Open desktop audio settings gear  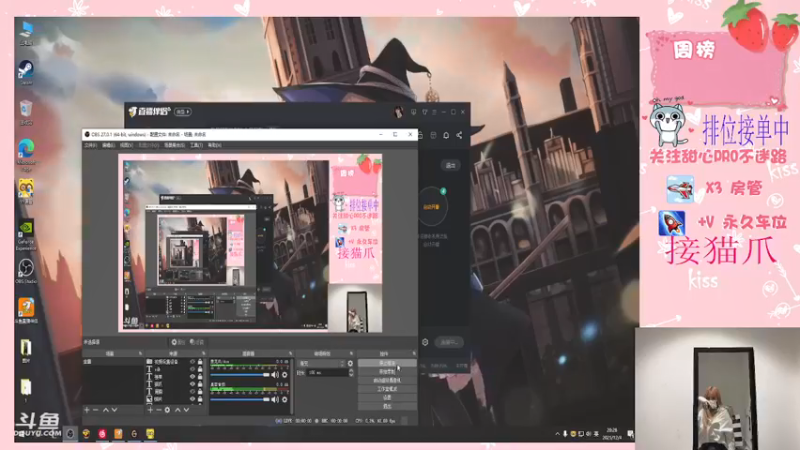(285, 399)
